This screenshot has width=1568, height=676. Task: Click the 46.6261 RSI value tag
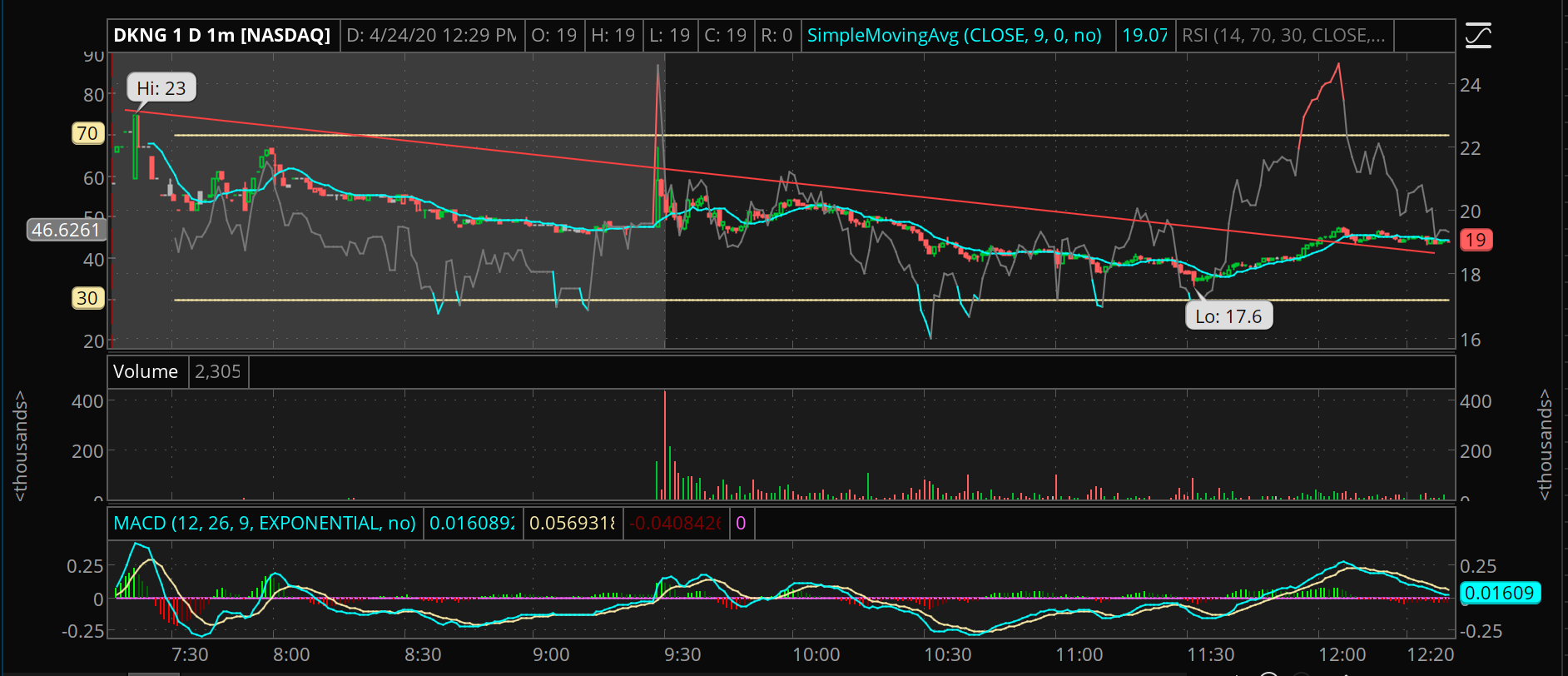pyautogui.click(x=66, y=230)
